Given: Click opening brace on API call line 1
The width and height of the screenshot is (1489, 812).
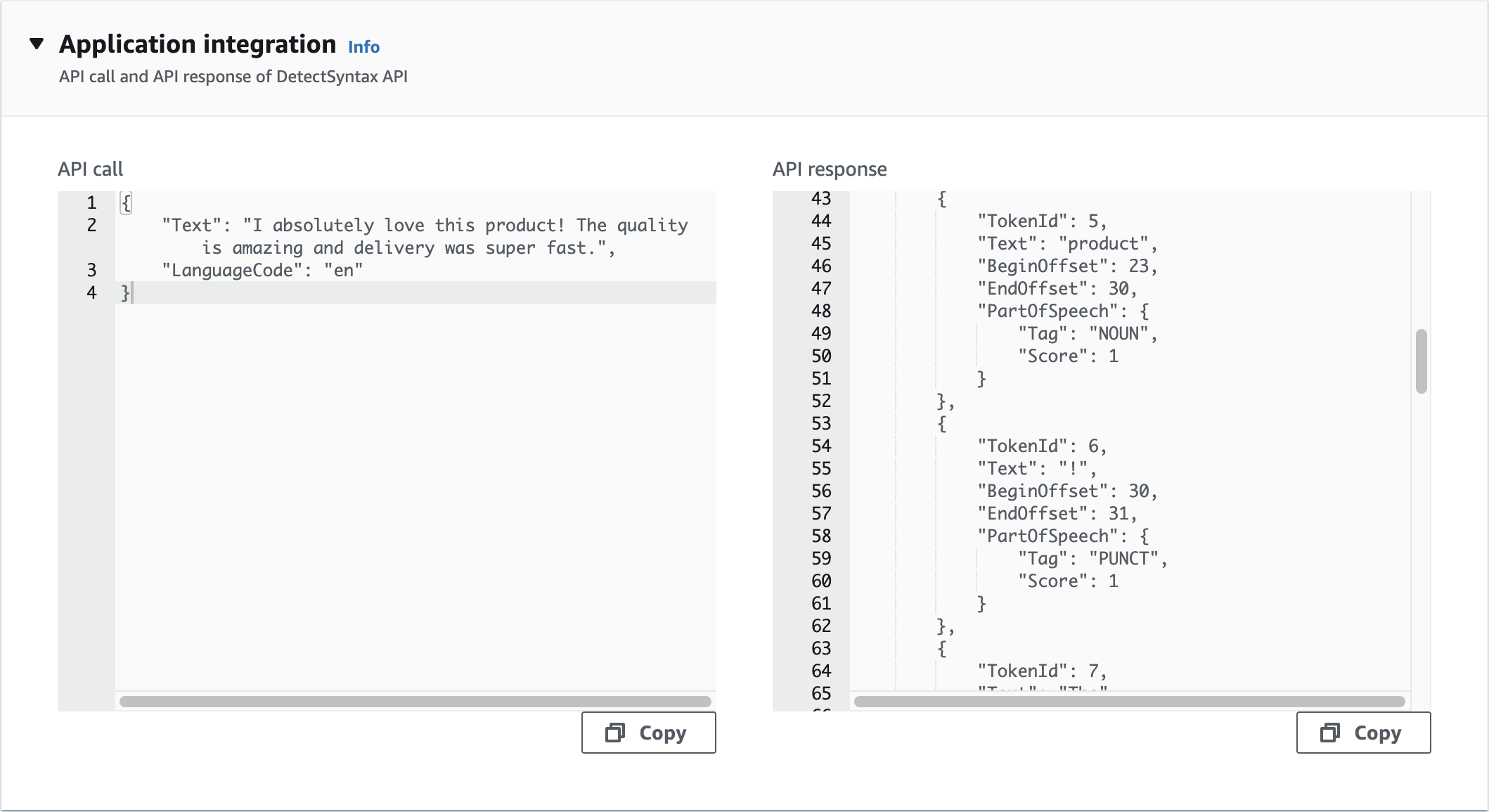Looking at the screenshot, I should (x=126, y=203).
